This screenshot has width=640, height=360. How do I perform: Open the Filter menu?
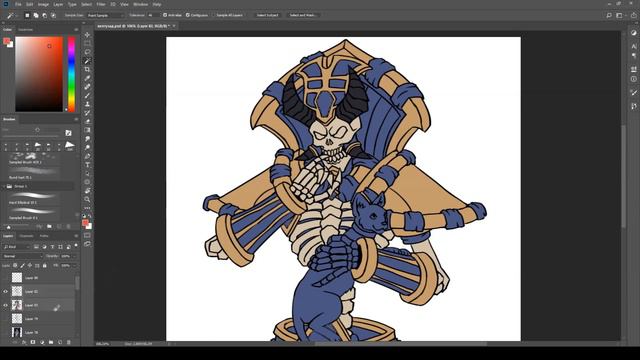[x=101, y=4]
